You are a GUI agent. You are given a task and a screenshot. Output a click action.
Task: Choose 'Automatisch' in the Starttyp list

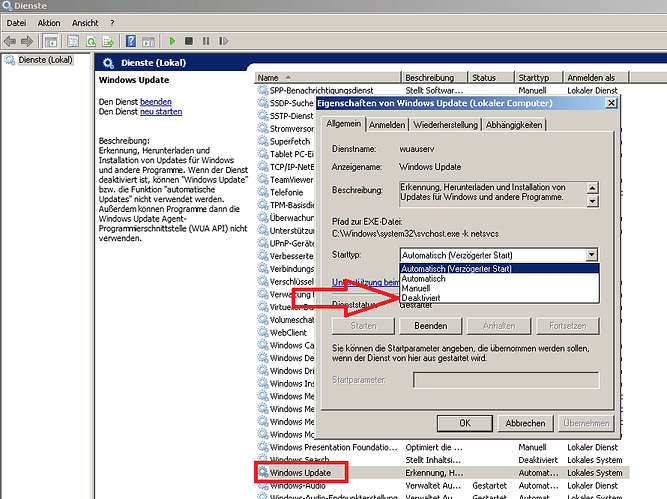point(499,279)
